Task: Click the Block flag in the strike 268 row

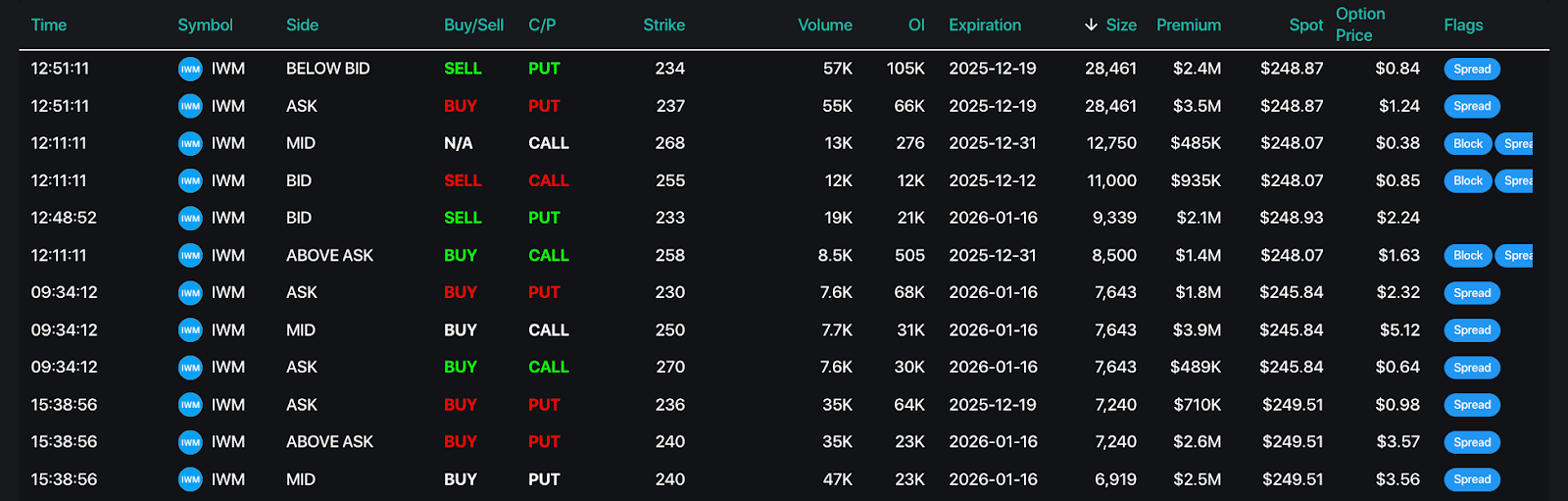Action: point(1467,144)
